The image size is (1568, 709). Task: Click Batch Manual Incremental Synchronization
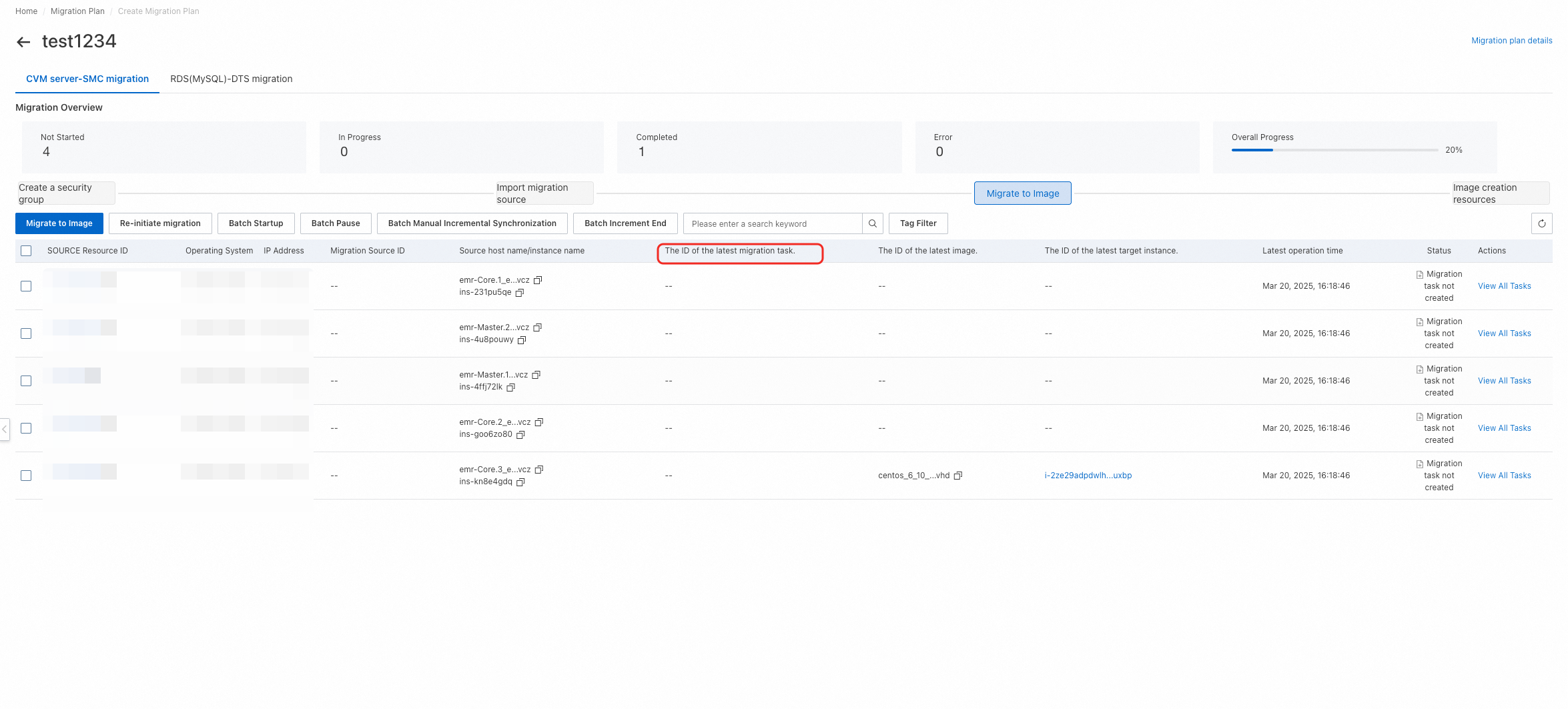pos(472,223)
